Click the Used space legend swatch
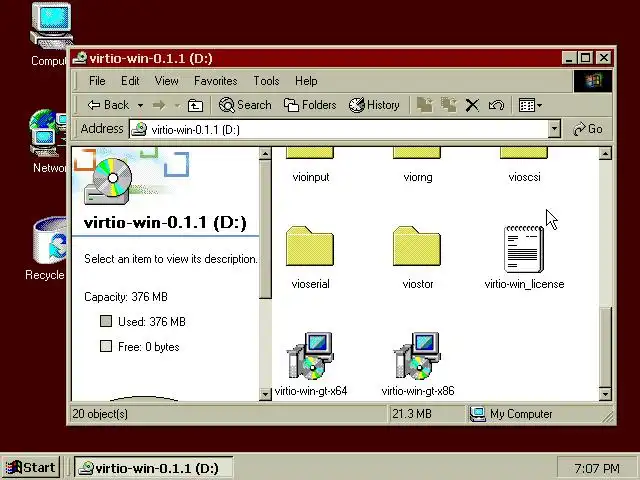Image resolution: width=640 pixels, height=480 pixels. click(x=106, y=321)
